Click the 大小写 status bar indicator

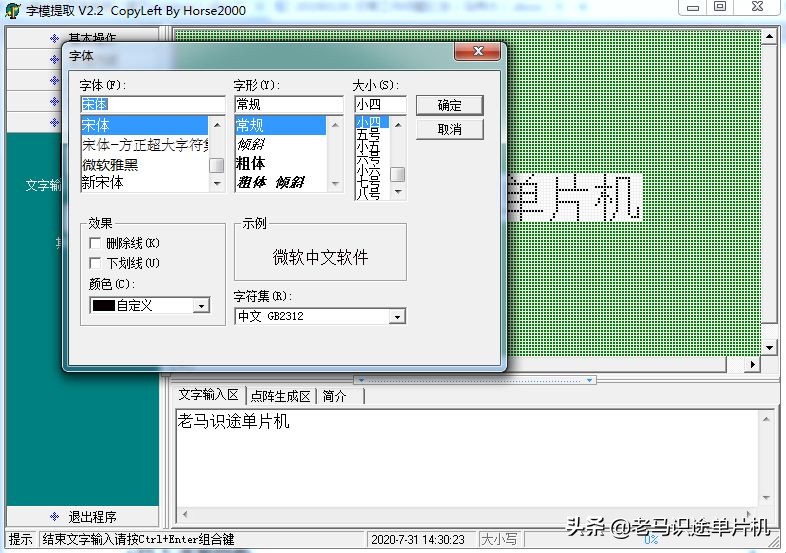tap(499, 539)
